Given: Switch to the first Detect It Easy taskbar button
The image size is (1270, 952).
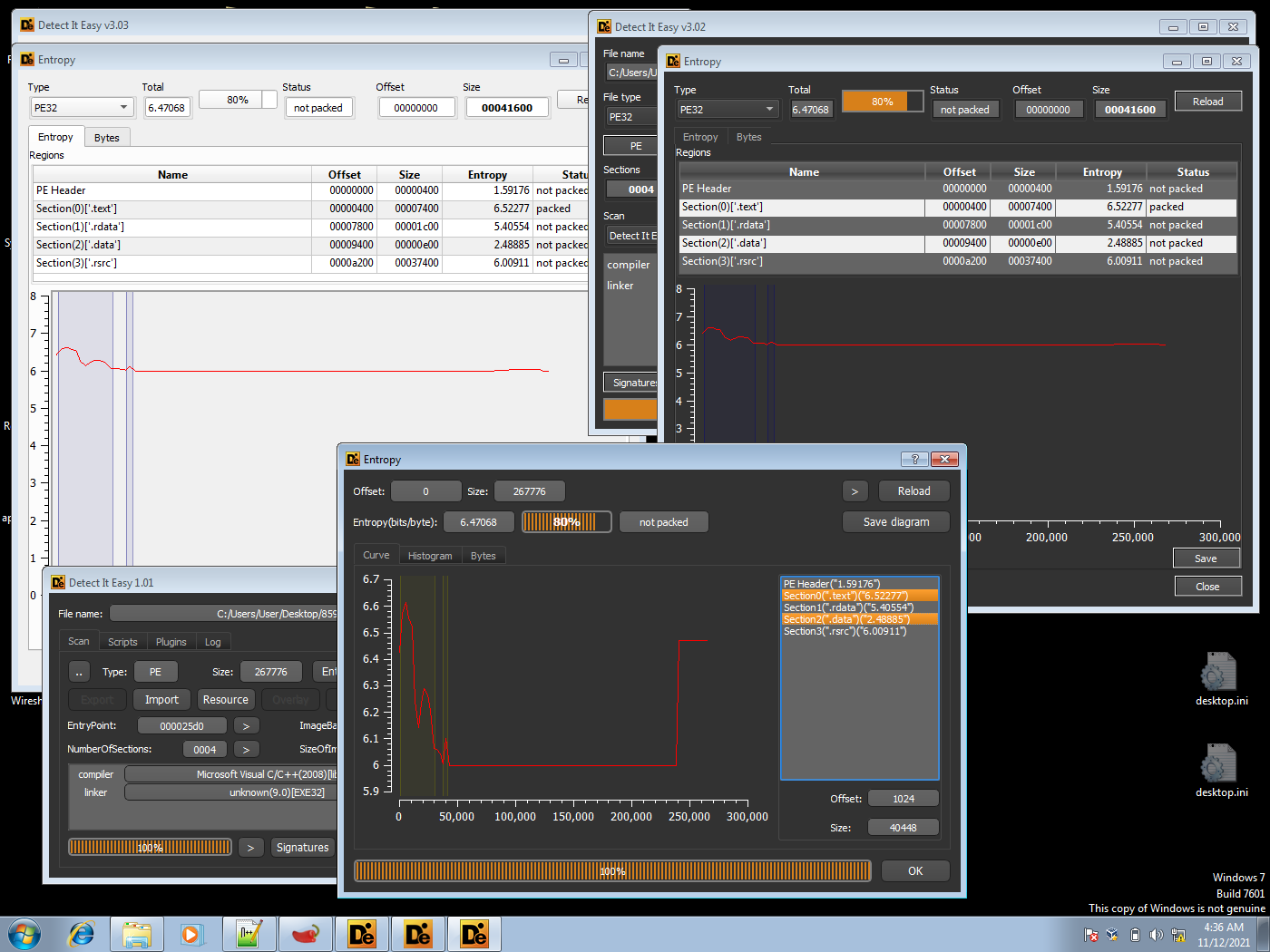Looking at the screenshot, I should tap(362, 934).
